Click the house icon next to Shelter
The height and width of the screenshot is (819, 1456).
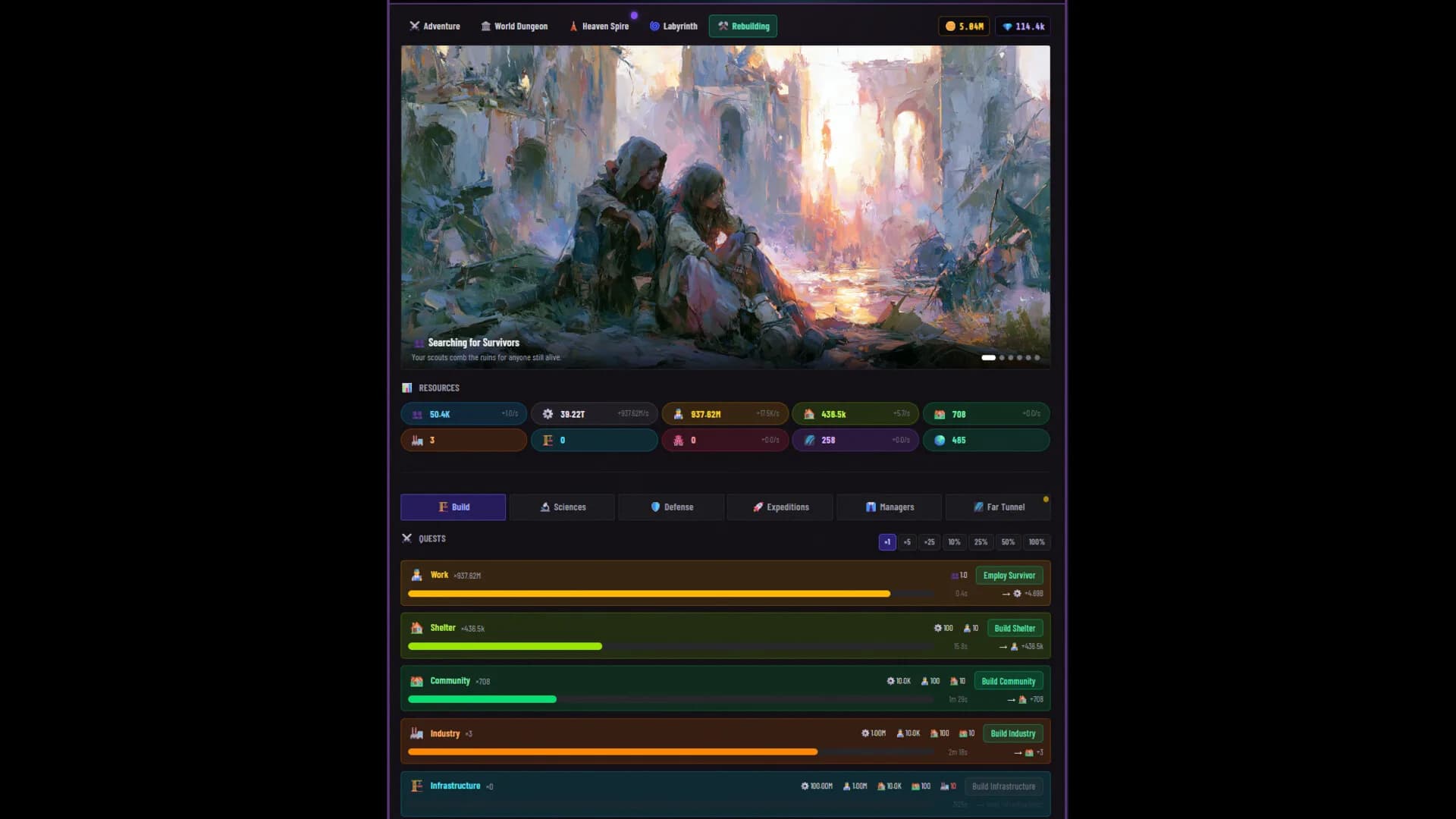click(x=416, y=628)
